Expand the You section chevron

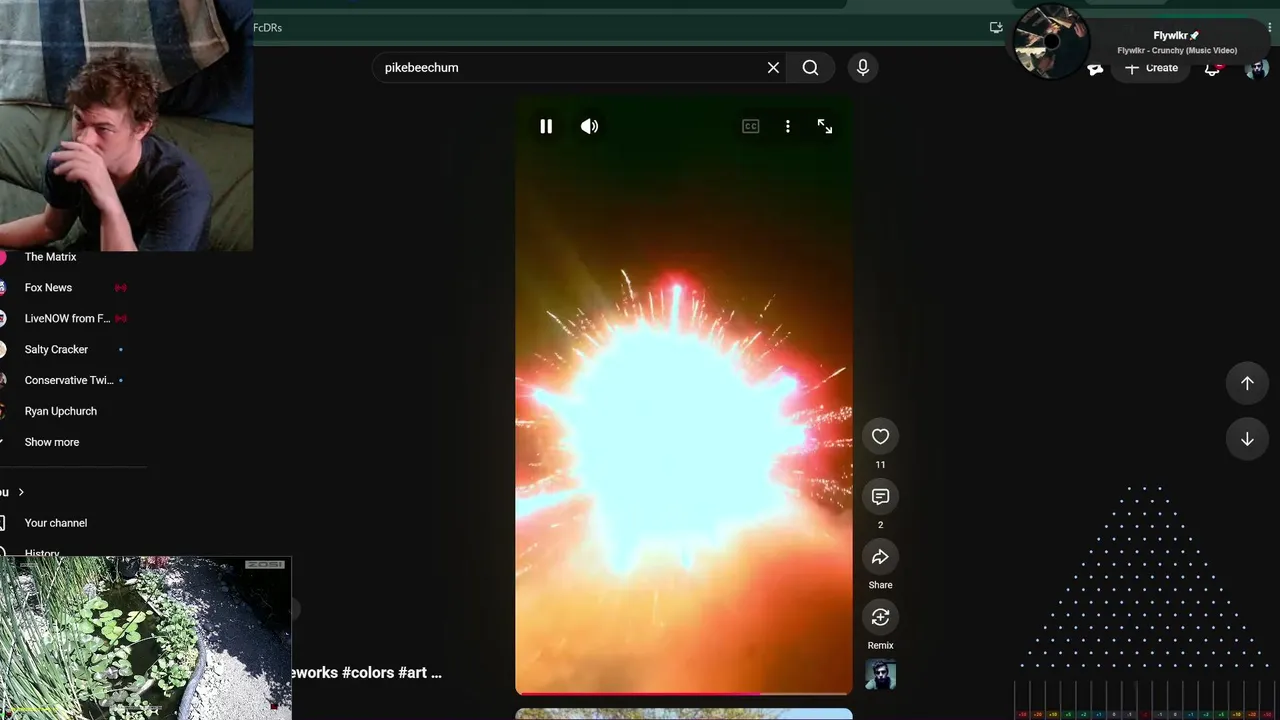(21, 492)
